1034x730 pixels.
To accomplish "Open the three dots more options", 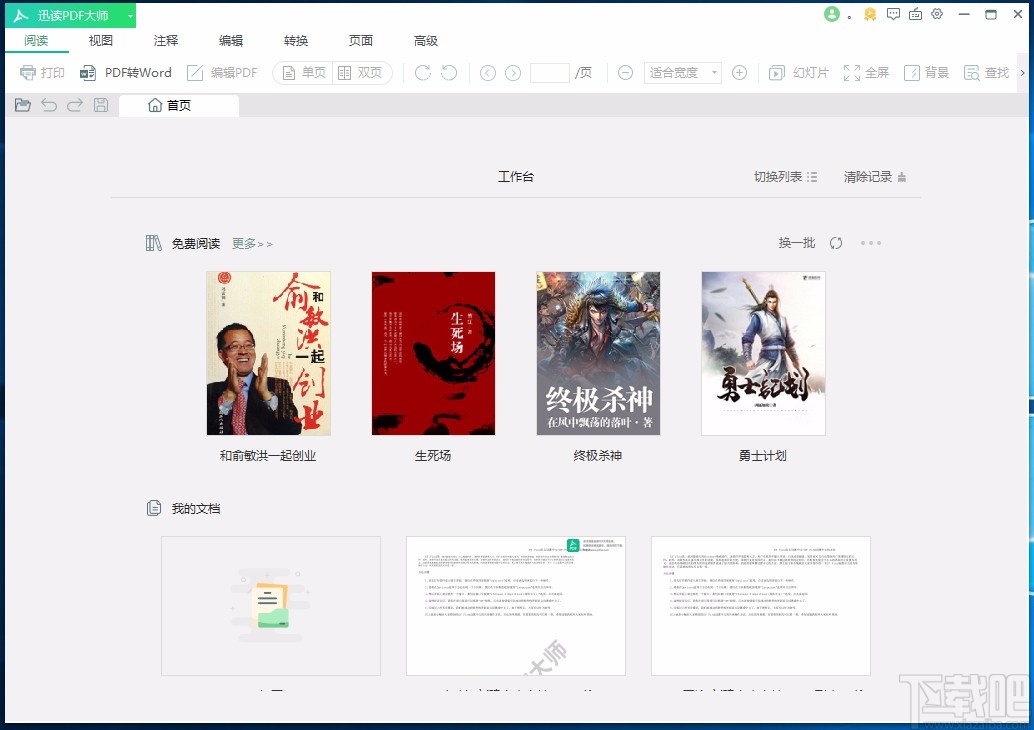I will click(870, 243).
